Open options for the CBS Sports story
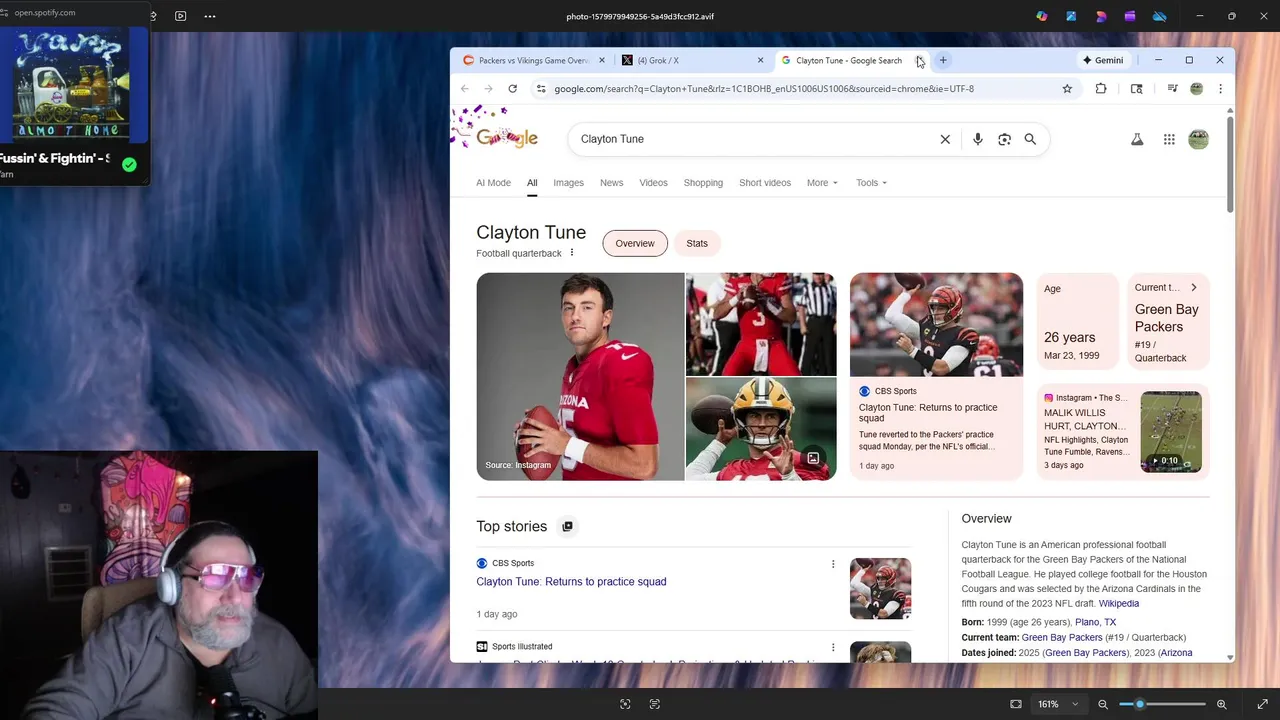1280x720 pixels. [833, 564]
